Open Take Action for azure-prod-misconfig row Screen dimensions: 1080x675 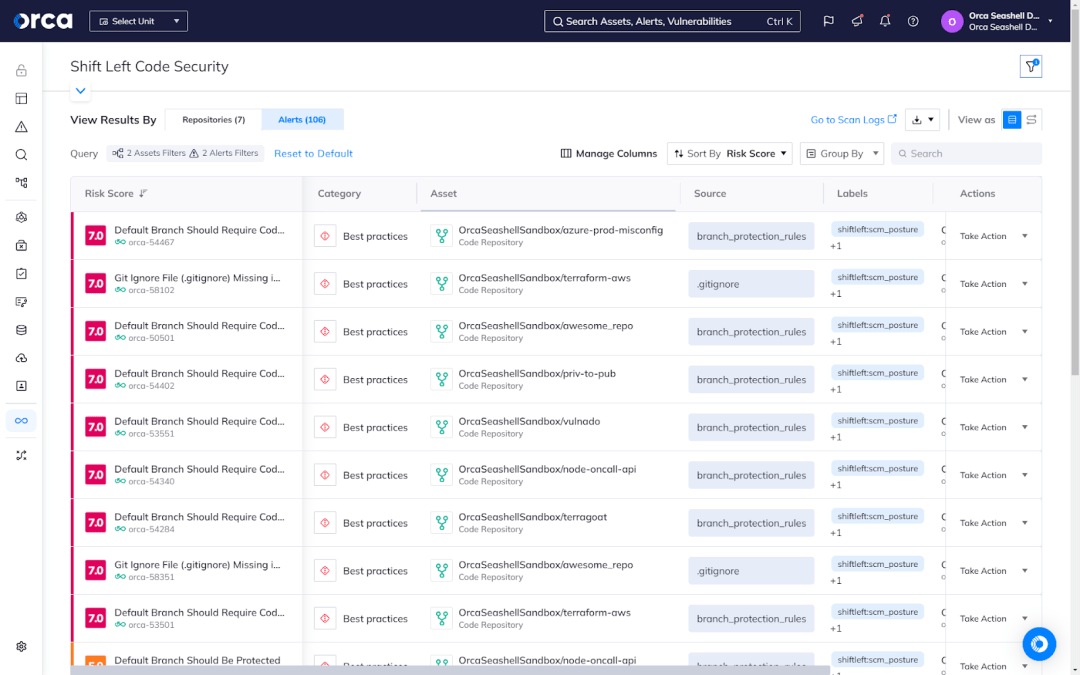[x=993, y=236]
